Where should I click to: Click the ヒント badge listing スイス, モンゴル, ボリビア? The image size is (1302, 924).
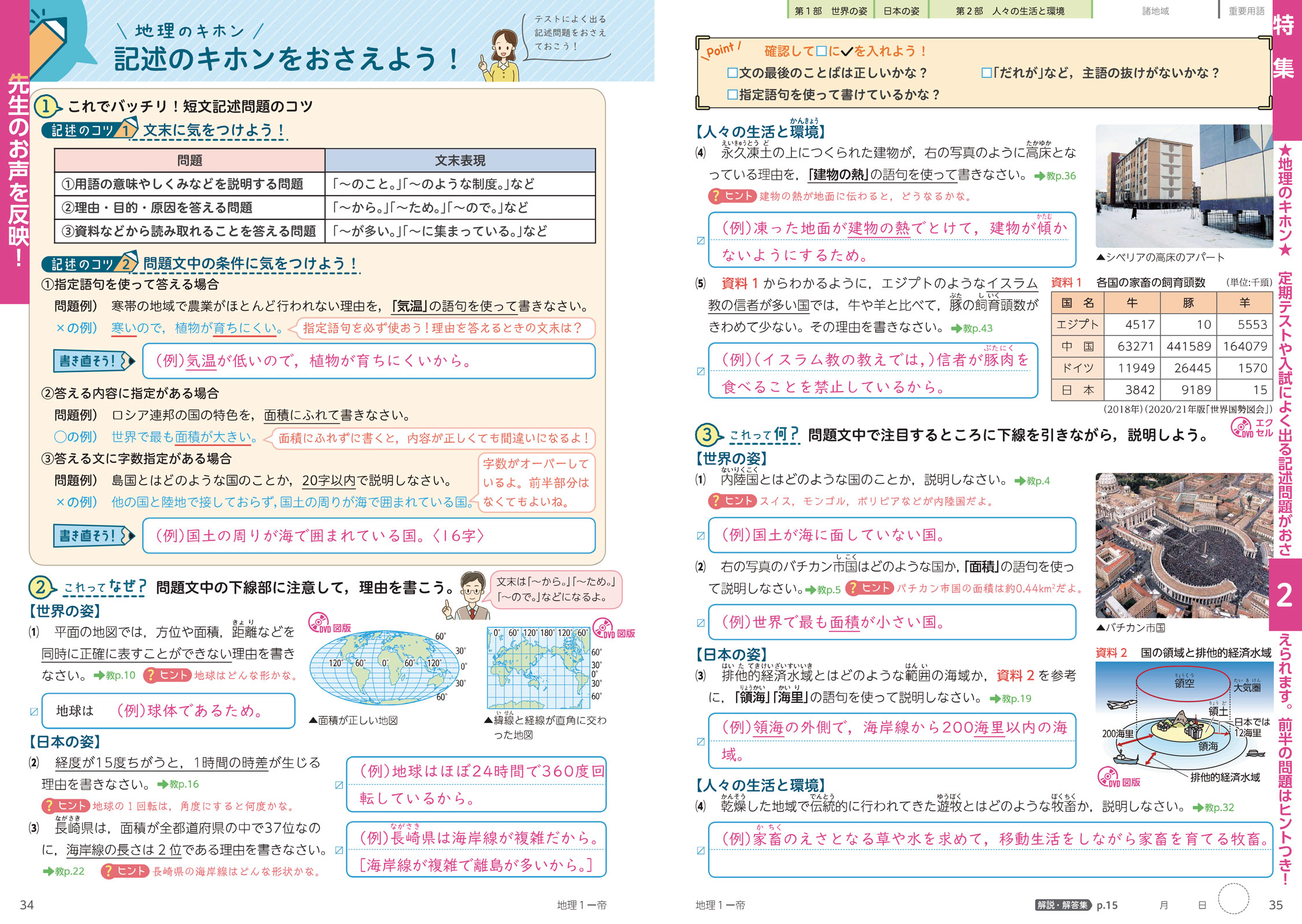[732, 501]
